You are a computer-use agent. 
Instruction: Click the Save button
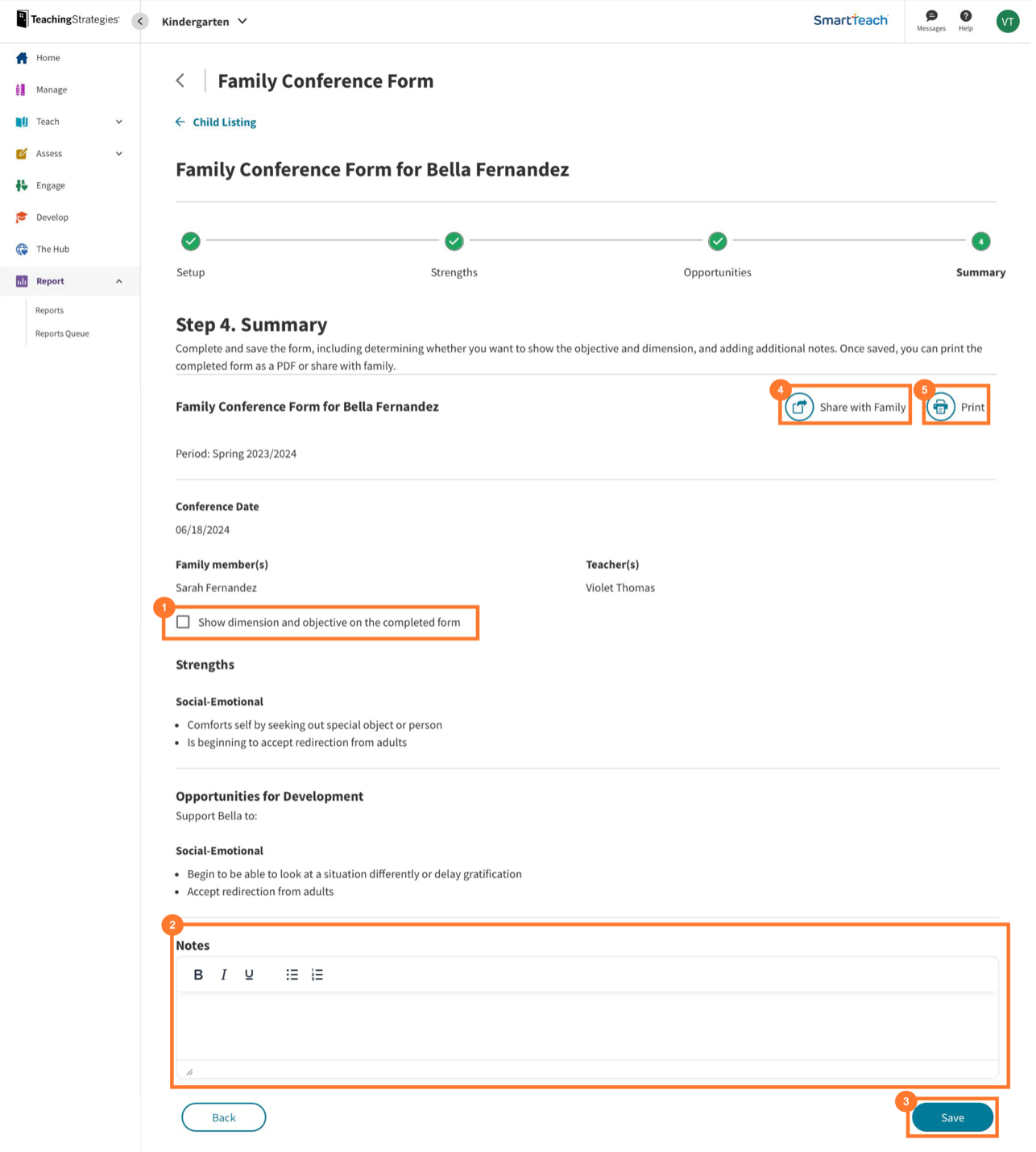(951, 1117)
